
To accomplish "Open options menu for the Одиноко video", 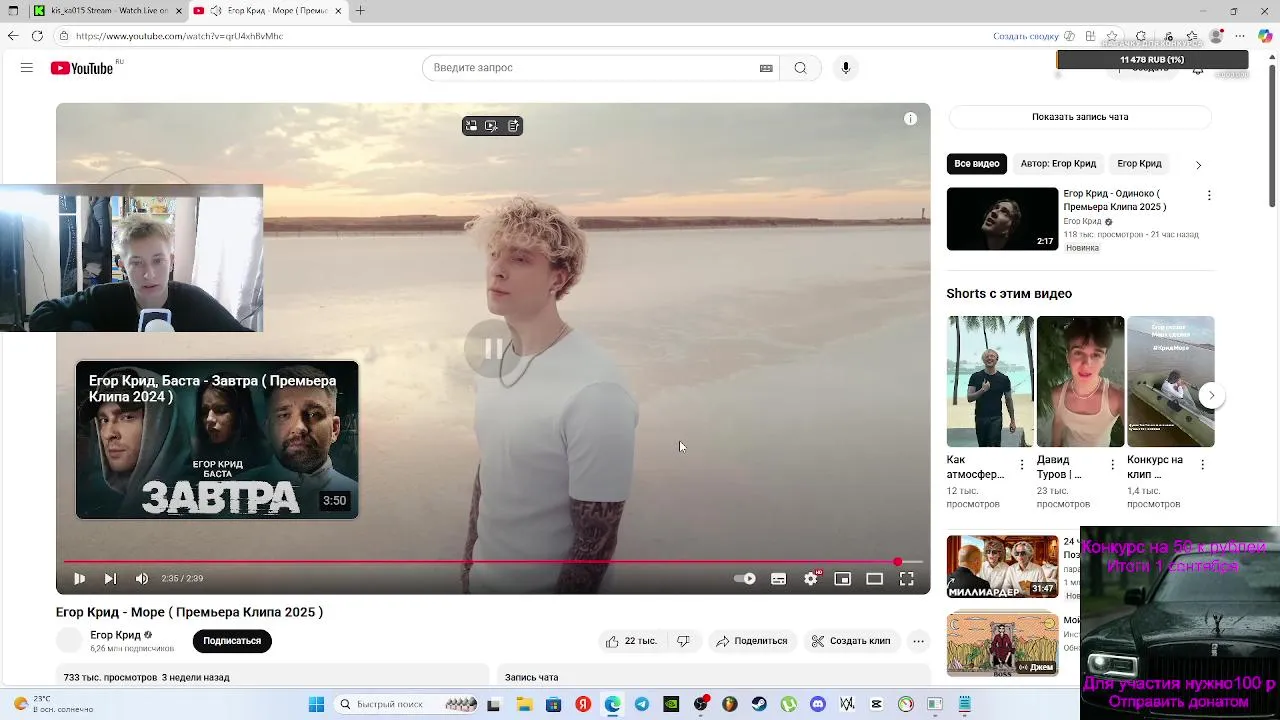I will 1209,196.
